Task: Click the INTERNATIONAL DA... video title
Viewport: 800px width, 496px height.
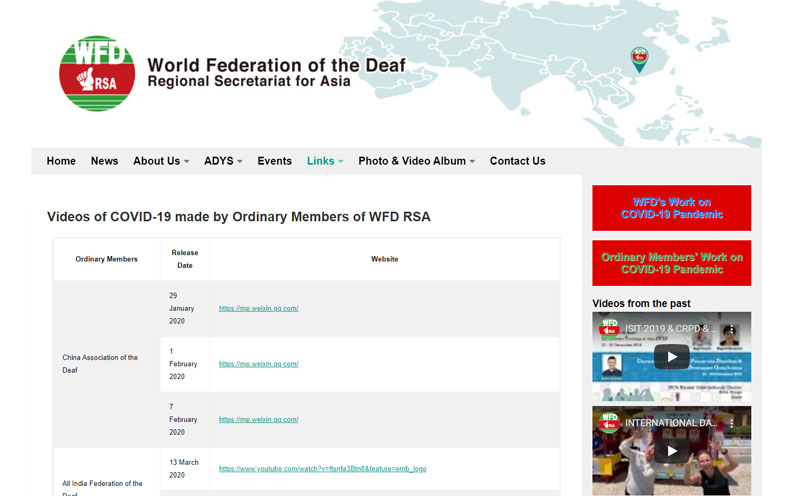Action: coord(671,423)
